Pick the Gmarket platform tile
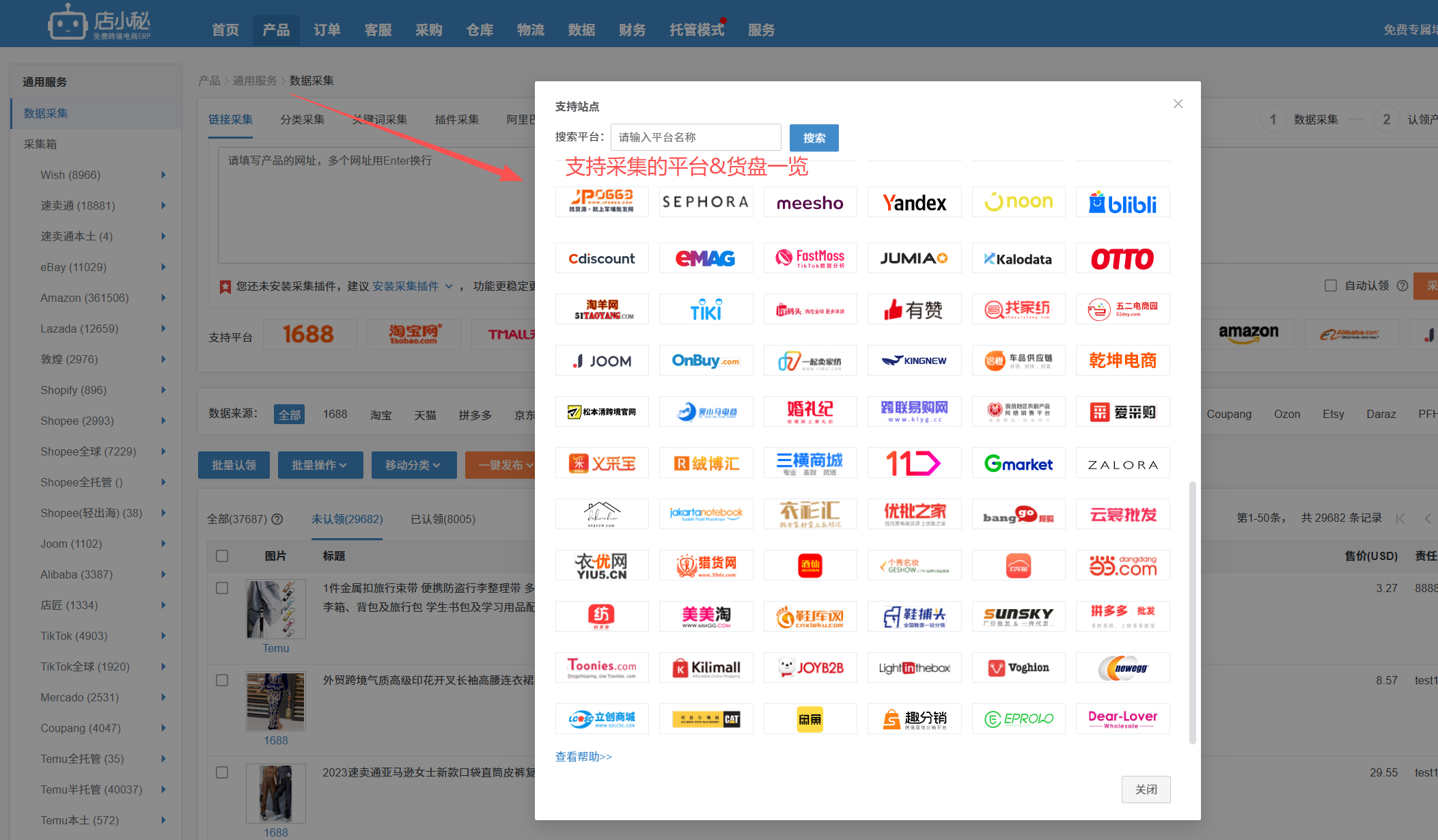 [1019, 463]
